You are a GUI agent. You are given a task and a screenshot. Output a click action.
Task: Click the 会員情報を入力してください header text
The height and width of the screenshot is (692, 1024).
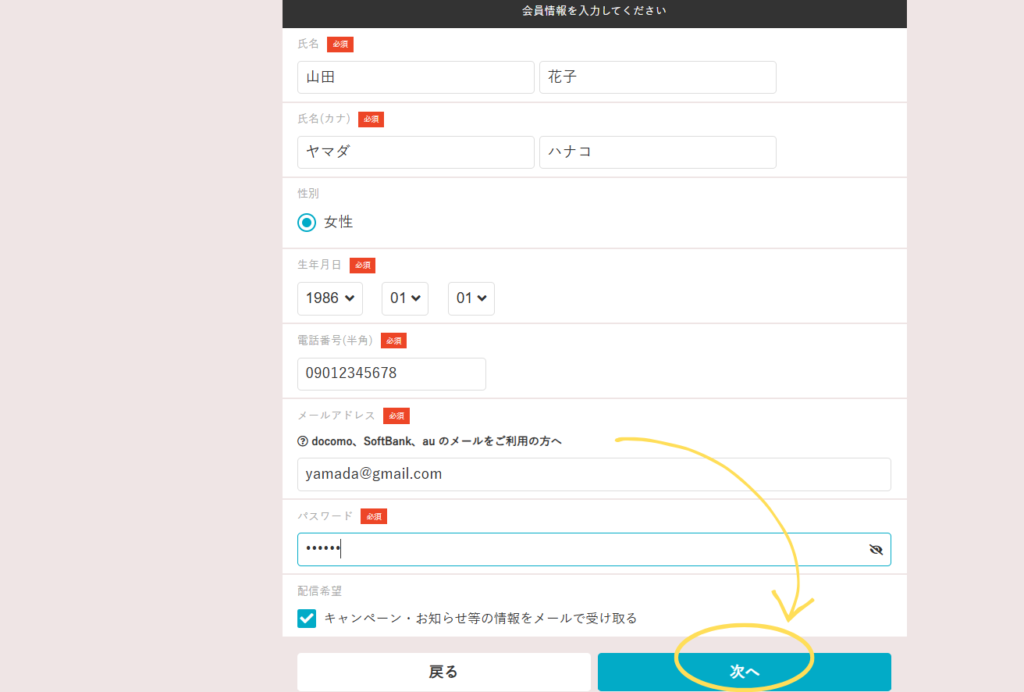click(x=594, y=10)
